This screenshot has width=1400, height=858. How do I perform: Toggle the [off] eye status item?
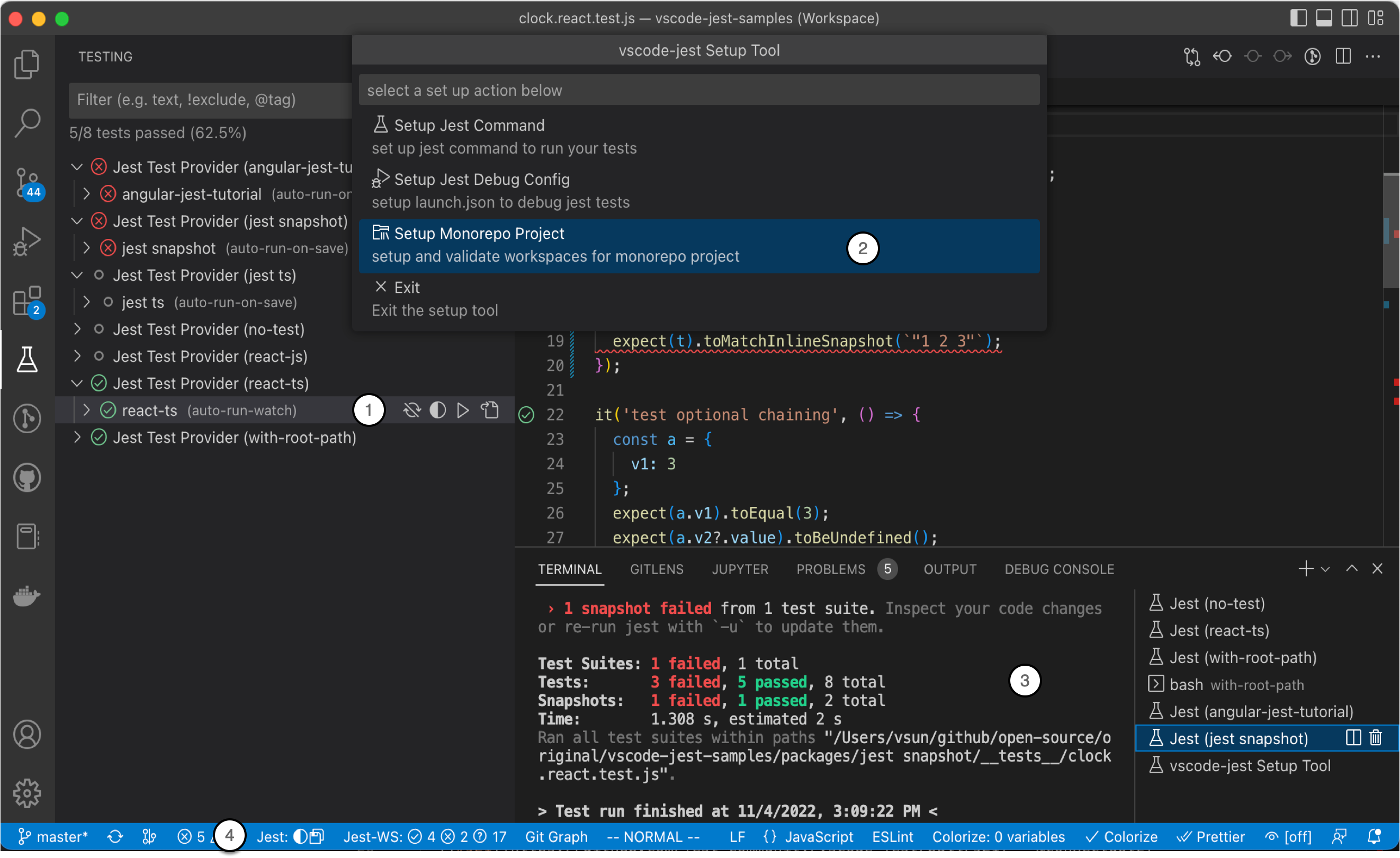click(1288, 836)
